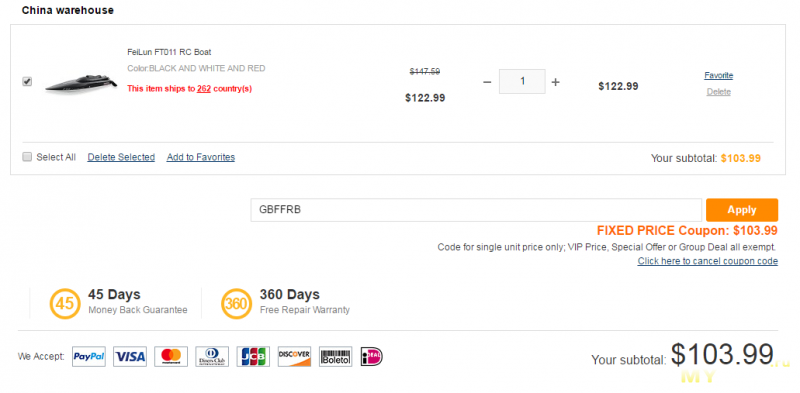The image size is (800, 393).
Task: Open the RC boat product thumbnail
Action: (81, 83)
